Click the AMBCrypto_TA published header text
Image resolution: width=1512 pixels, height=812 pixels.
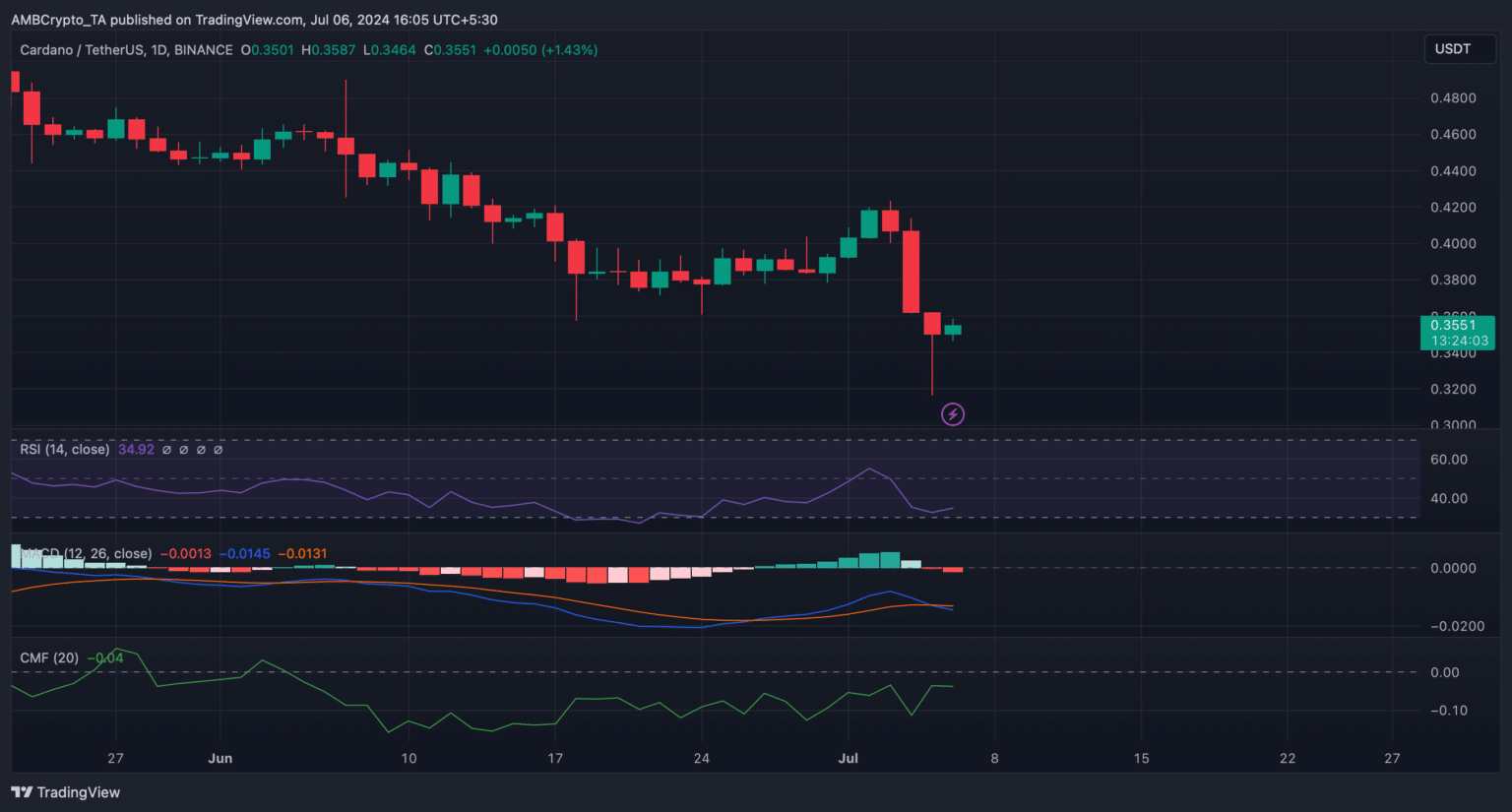254,20
